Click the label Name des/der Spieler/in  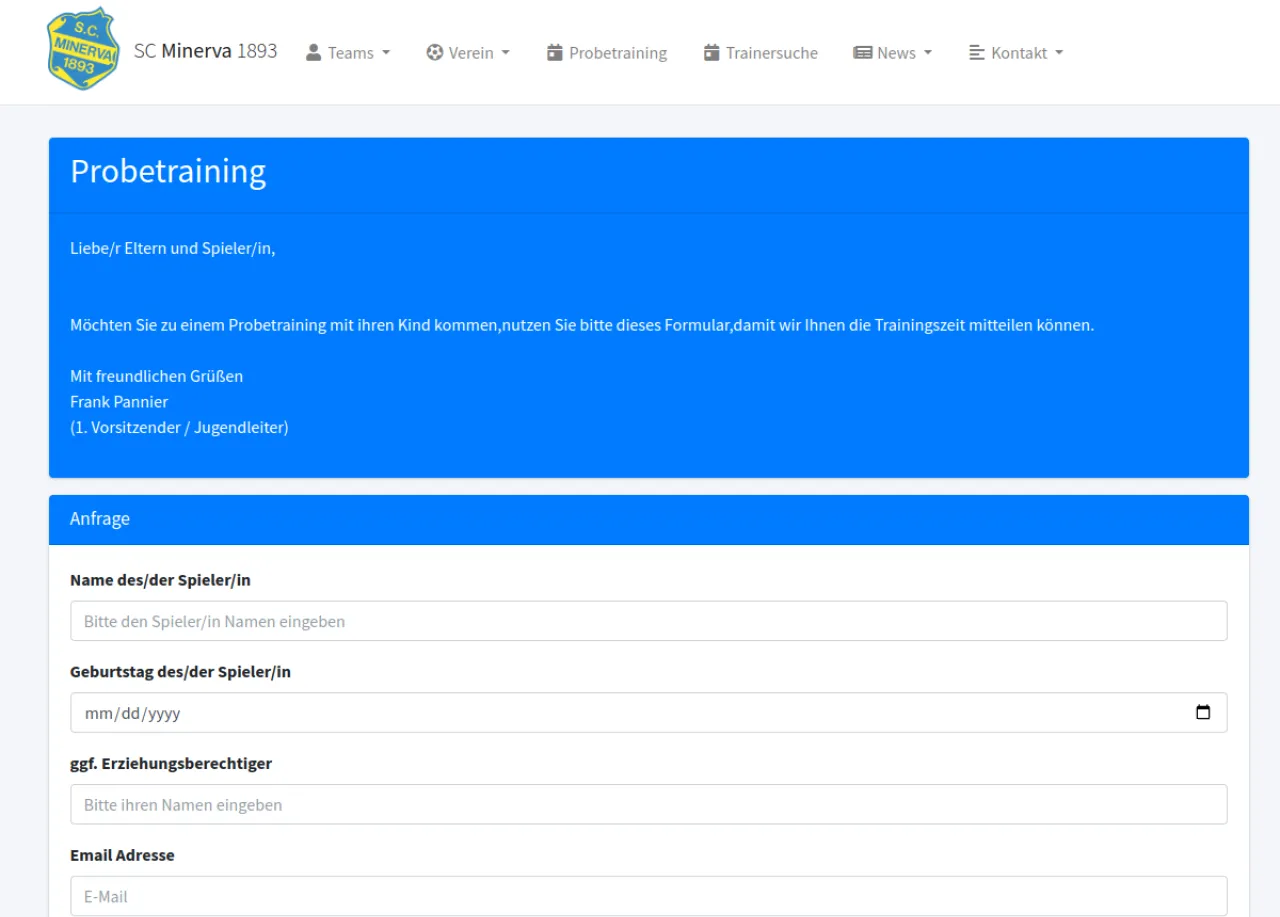click(x=160, y=580)
